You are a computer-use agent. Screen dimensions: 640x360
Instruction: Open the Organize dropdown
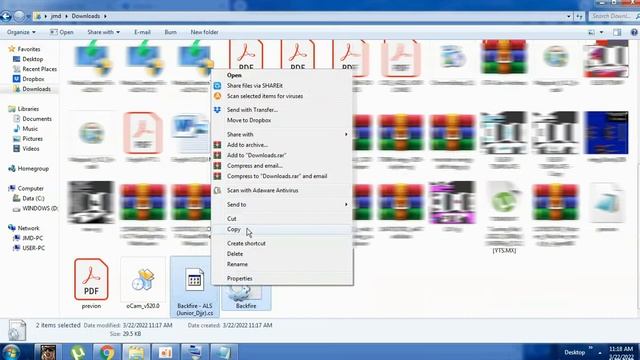pyautogui.click(x=21, y=32)
